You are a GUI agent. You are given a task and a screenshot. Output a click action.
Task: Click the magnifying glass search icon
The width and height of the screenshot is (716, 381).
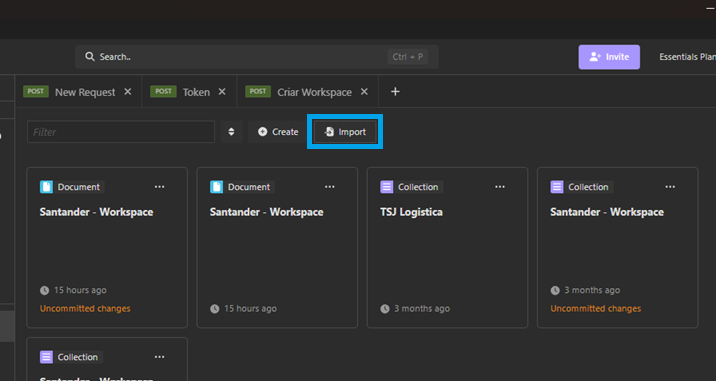coord(90,57)
